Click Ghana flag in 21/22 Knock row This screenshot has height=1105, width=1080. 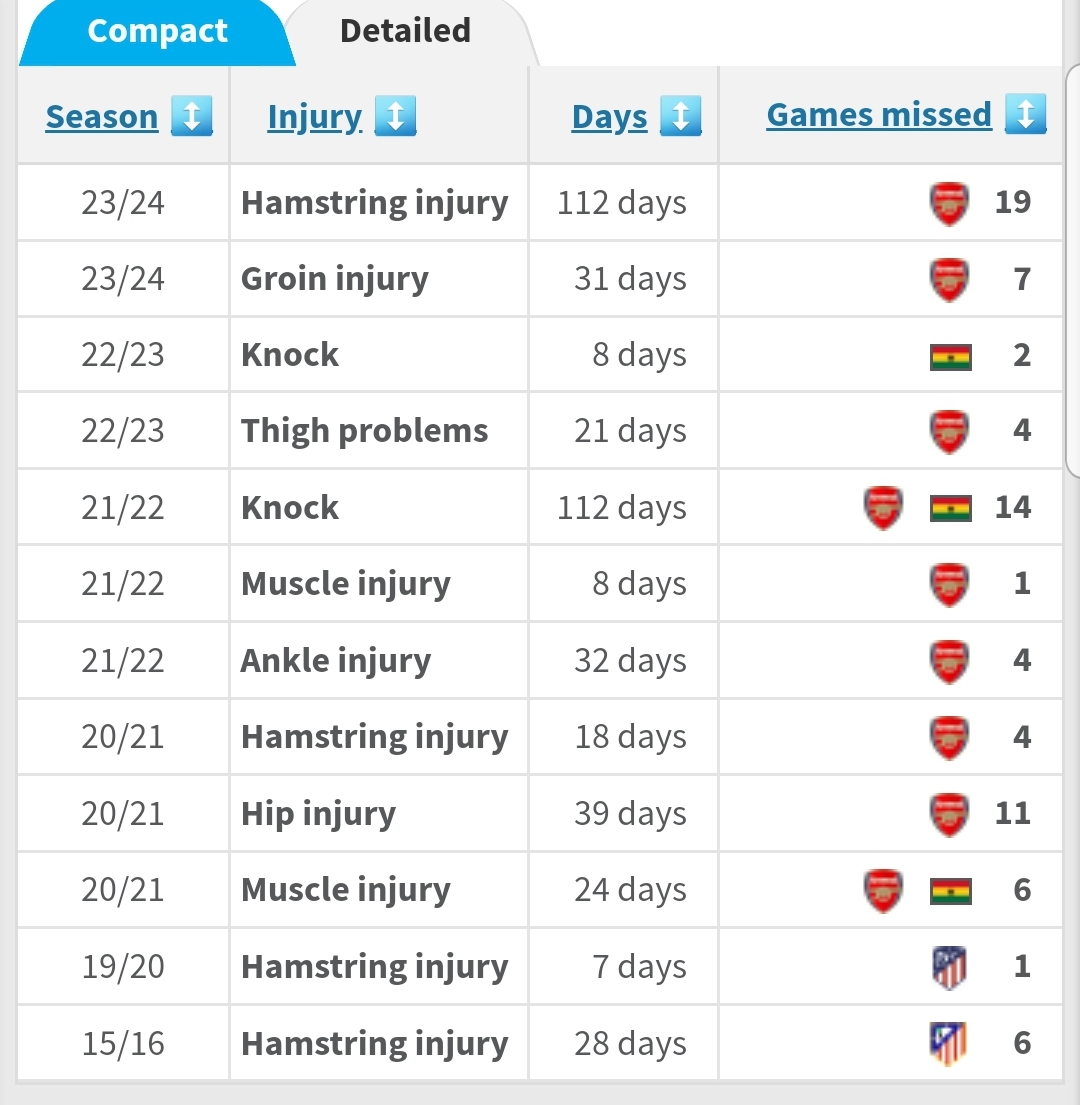coord(950,508)
